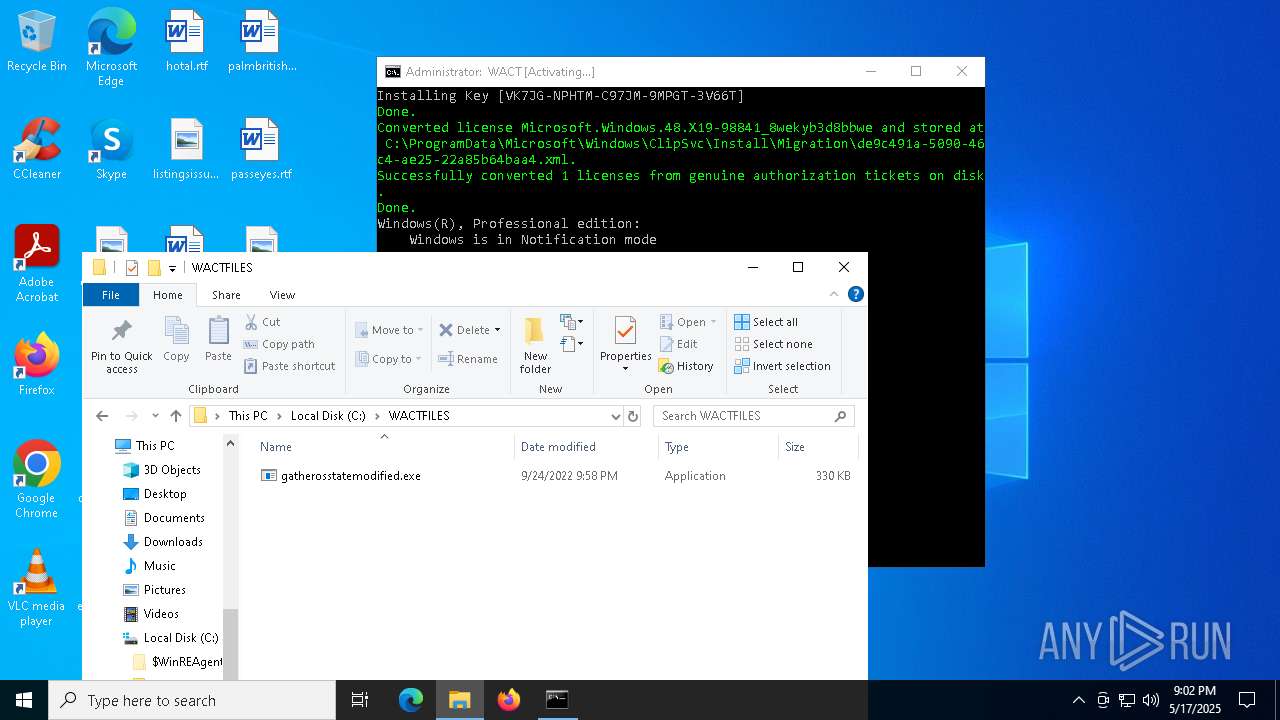Click Local Disk (C:) in address bar
Viewport: 1280px width, 720px height.
[328, 416]
